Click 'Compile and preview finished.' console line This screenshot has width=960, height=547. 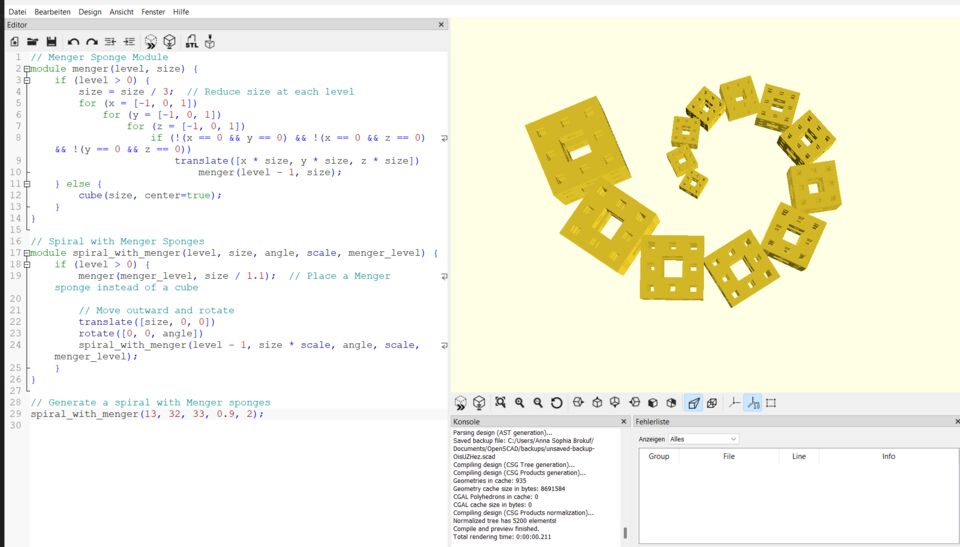pyautogui.click(x=496, y=529)
